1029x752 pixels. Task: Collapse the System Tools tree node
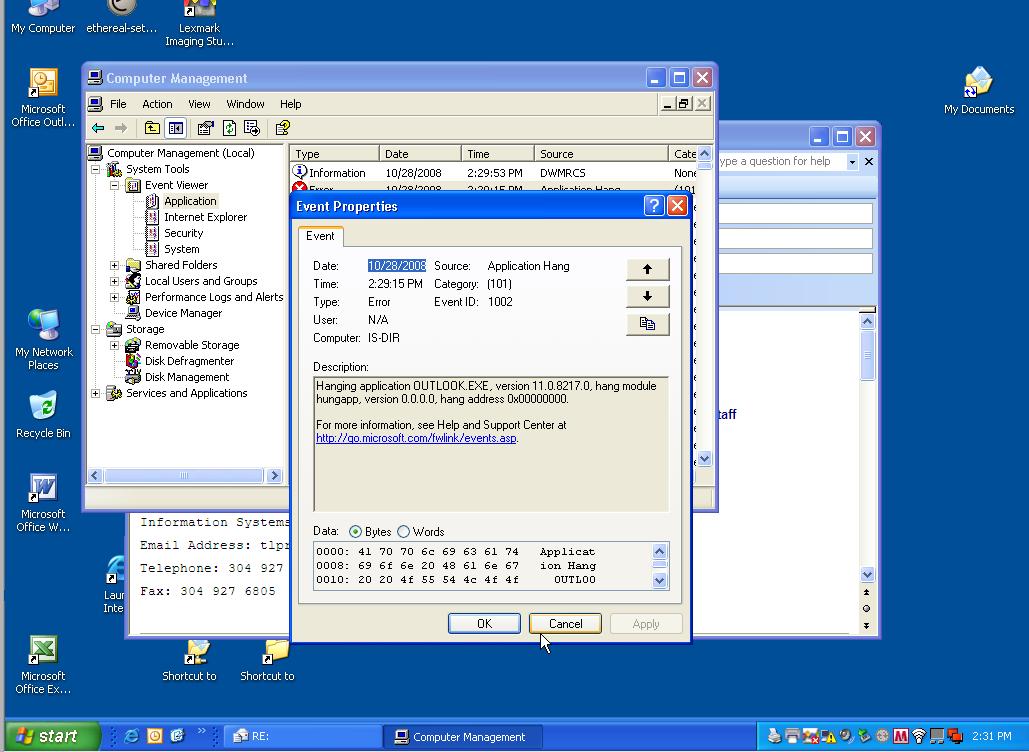pos(96,169)
